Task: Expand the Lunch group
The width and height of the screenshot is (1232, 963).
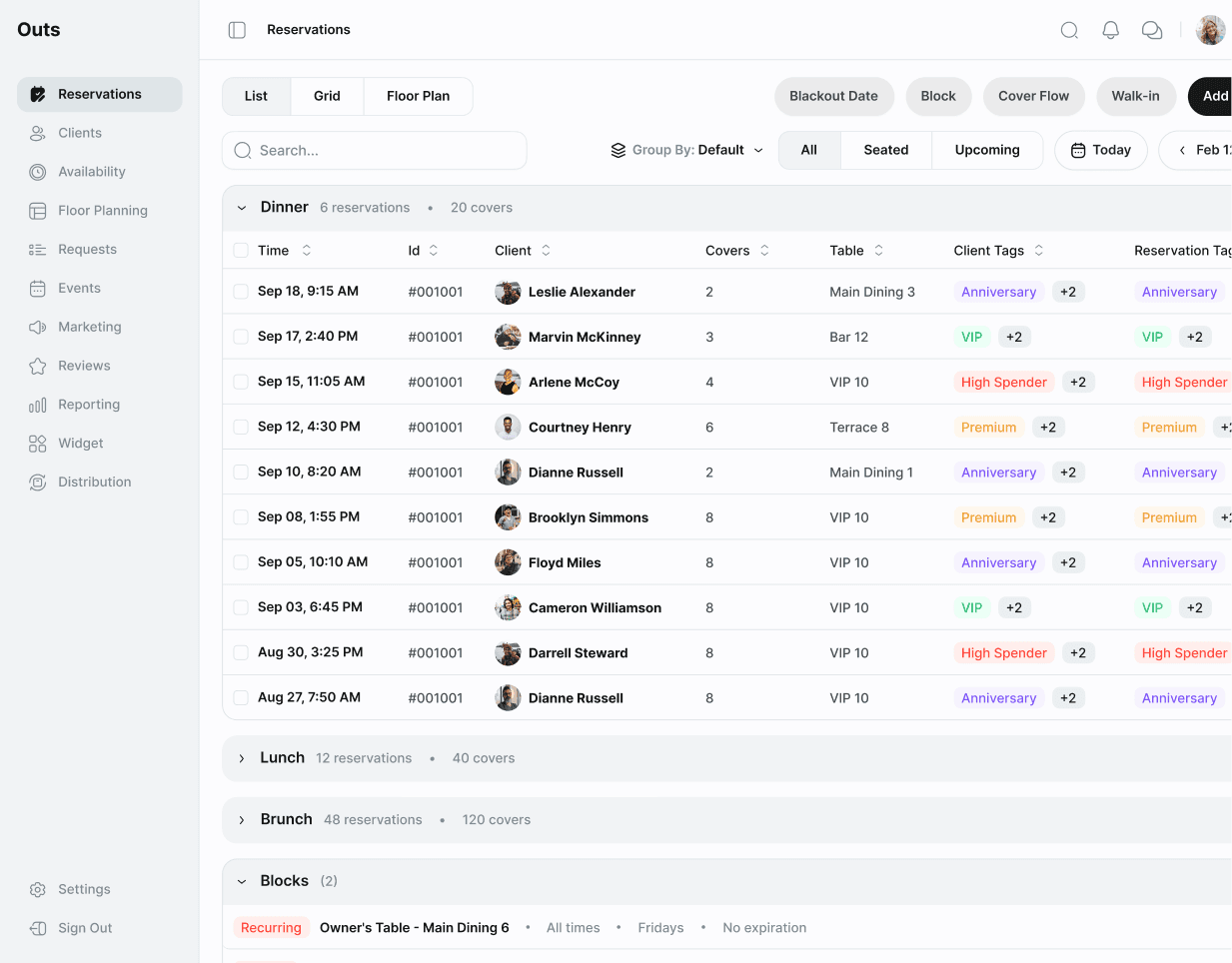Action: pyautogui.click(x=242, y=758)
